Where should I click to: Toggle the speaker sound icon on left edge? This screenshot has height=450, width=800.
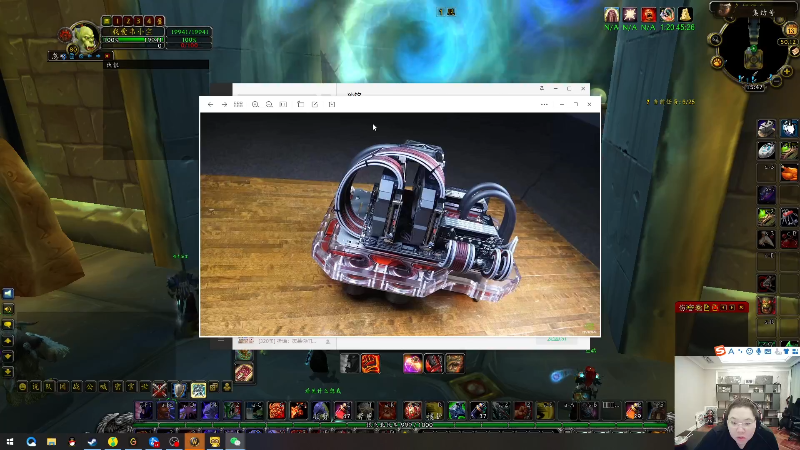8,309
